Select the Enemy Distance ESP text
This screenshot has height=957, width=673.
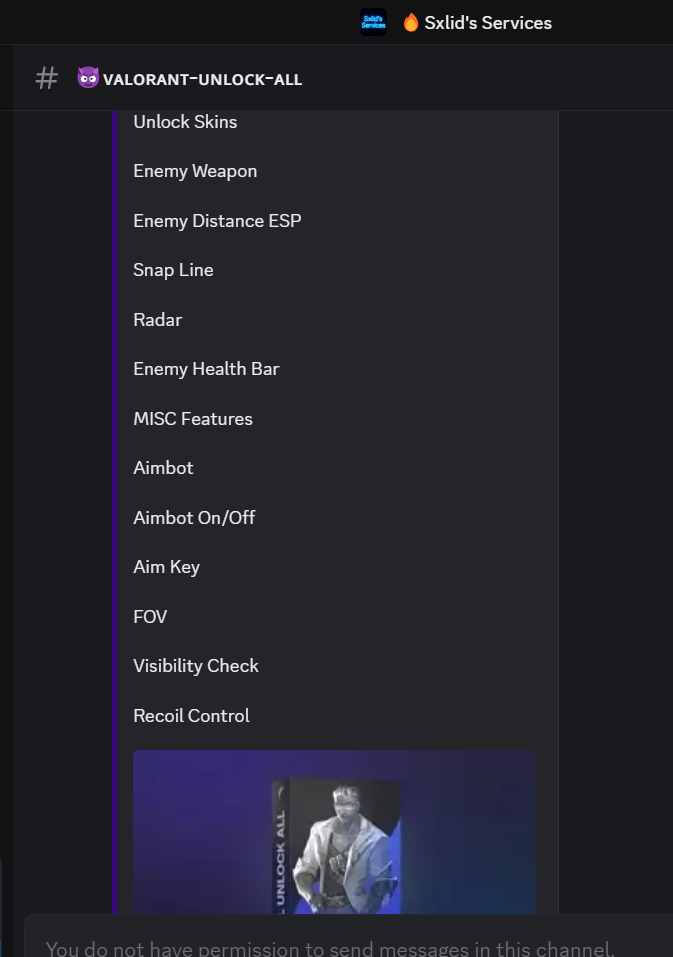point(217,221)
